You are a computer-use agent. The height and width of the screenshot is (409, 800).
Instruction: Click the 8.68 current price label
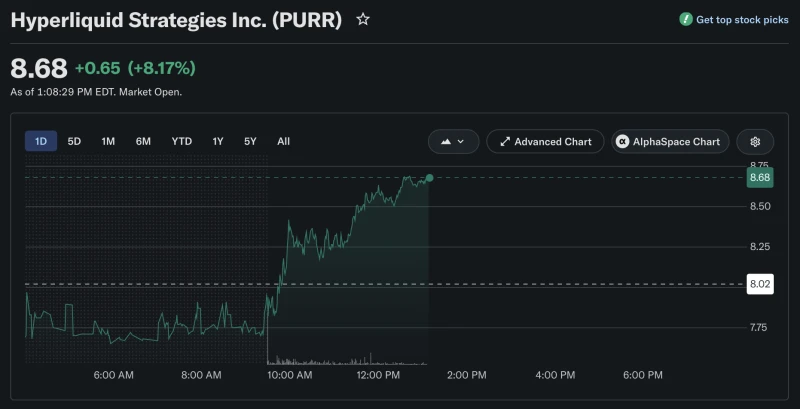point(760,177)
